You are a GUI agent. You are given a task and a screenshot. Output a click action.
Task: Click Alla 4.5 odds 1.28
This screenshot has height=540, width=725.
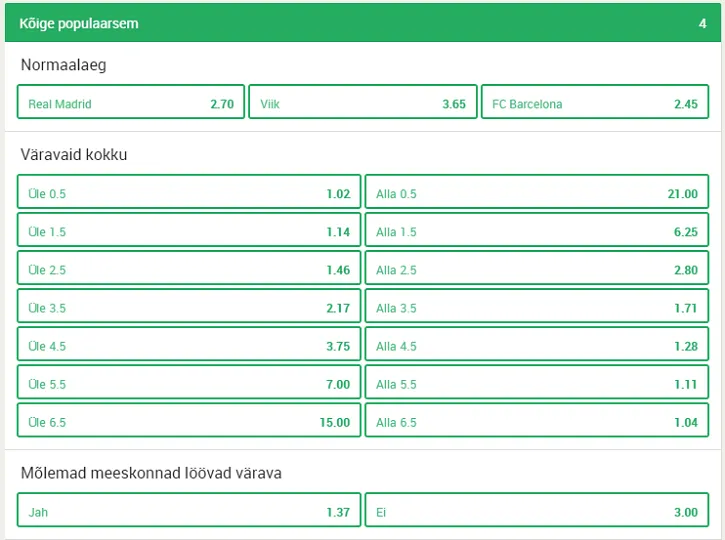[x=536, y=346]
